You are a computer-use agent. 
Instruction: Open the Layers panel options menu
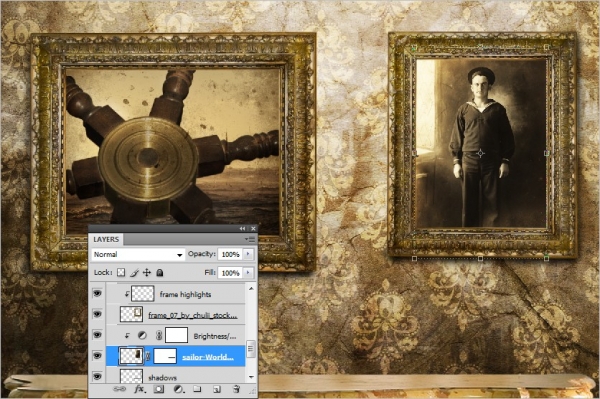pyautogui.click(x=249, y=239)
